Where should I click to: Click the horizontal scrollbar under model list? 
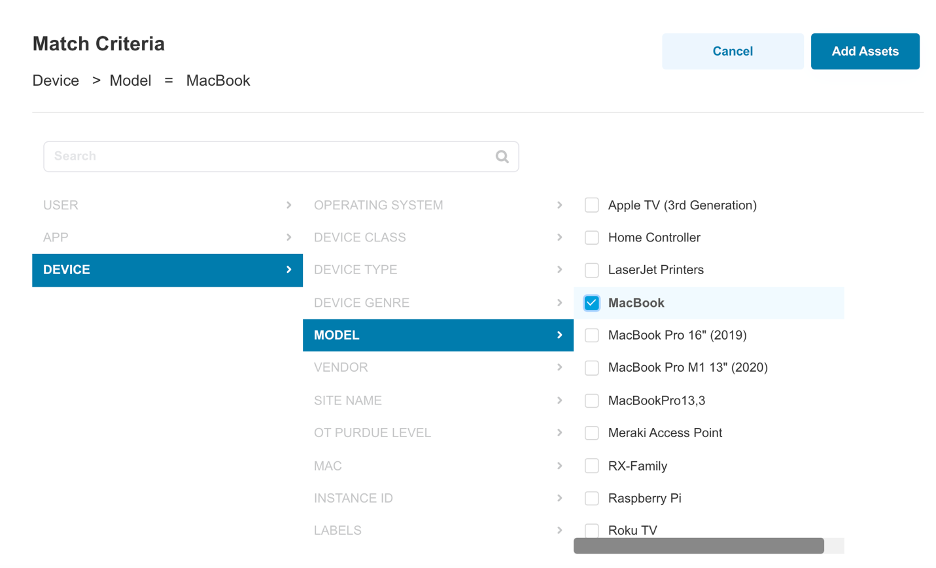(698, 545)
